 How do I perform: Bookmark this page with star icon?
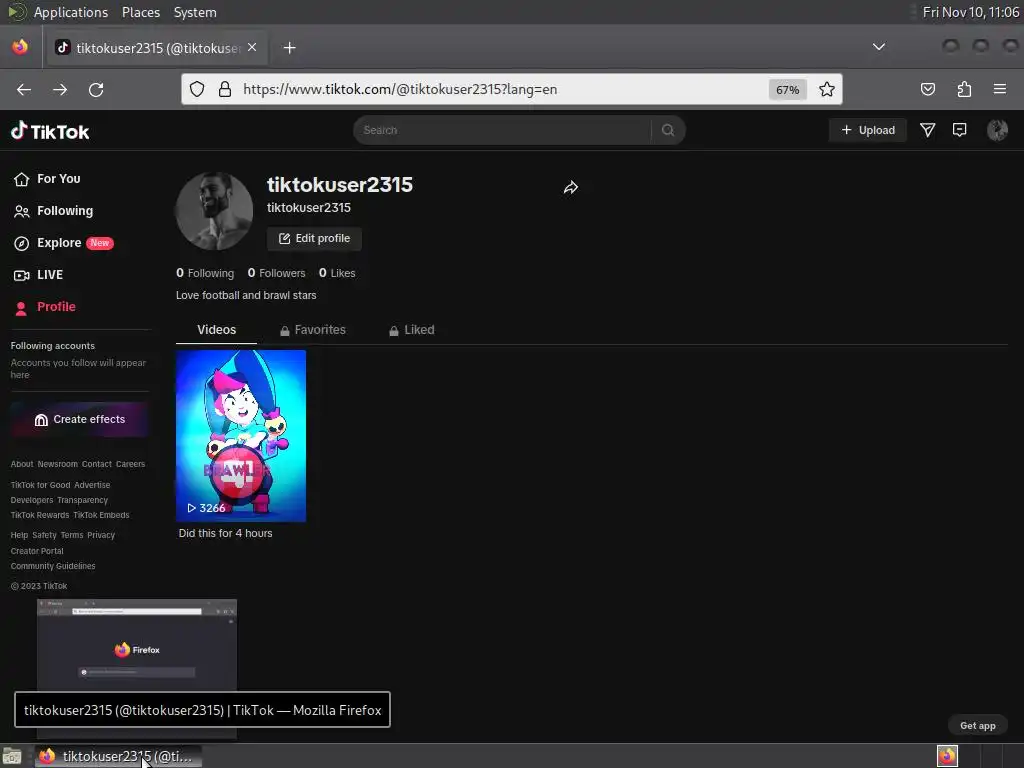(827, 89)
